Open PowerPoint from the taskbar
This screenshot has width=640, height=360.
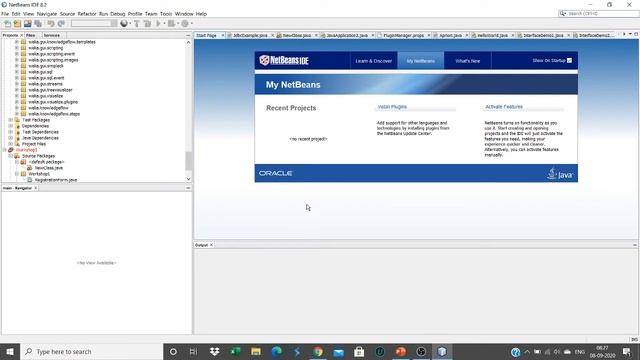tap(401, 351)
